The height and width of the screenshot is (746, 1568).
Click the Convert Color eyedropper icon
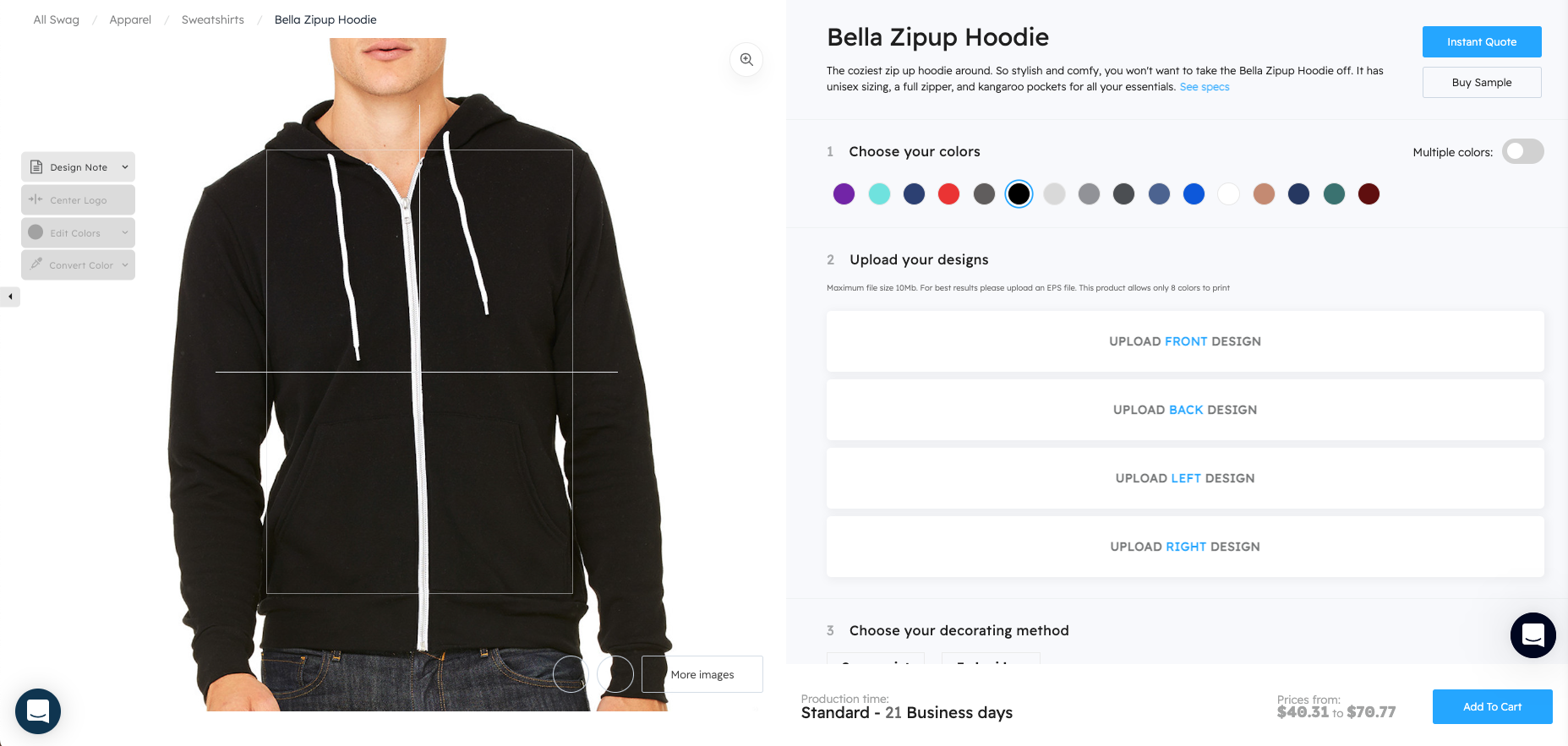(36, 264)
